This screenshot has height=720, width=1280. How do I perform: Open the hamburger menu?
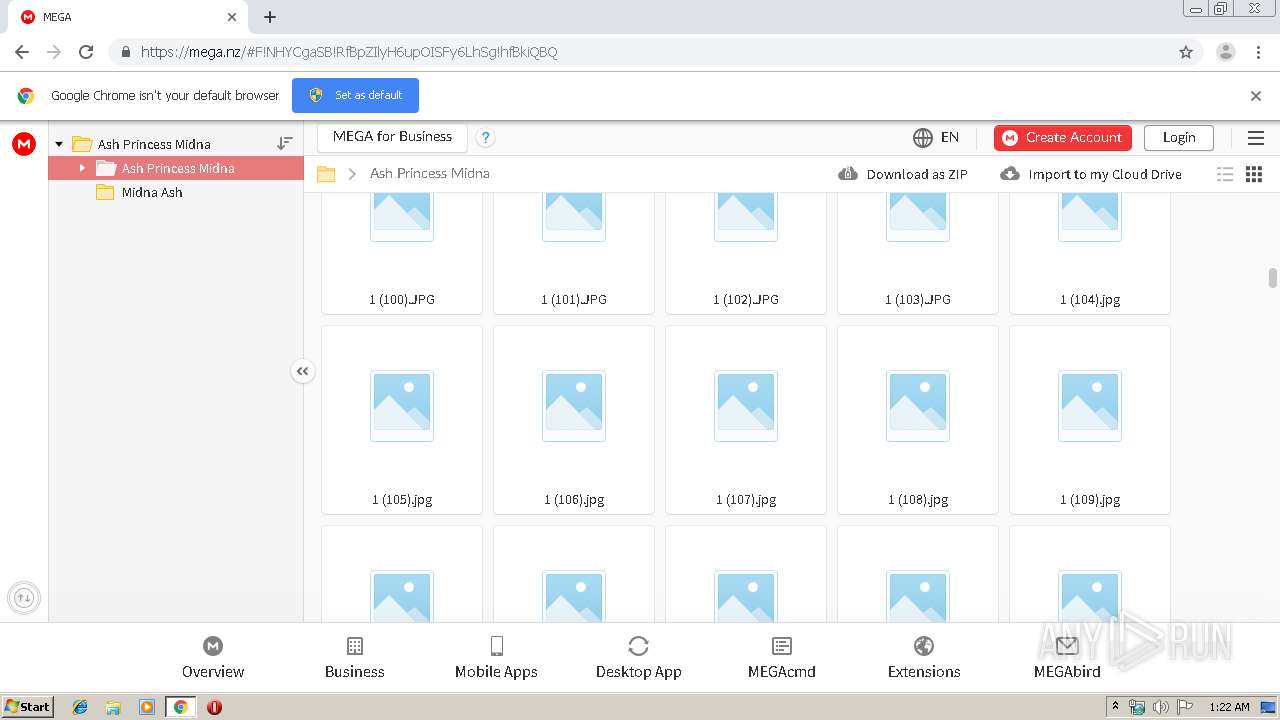[1256, 138]
